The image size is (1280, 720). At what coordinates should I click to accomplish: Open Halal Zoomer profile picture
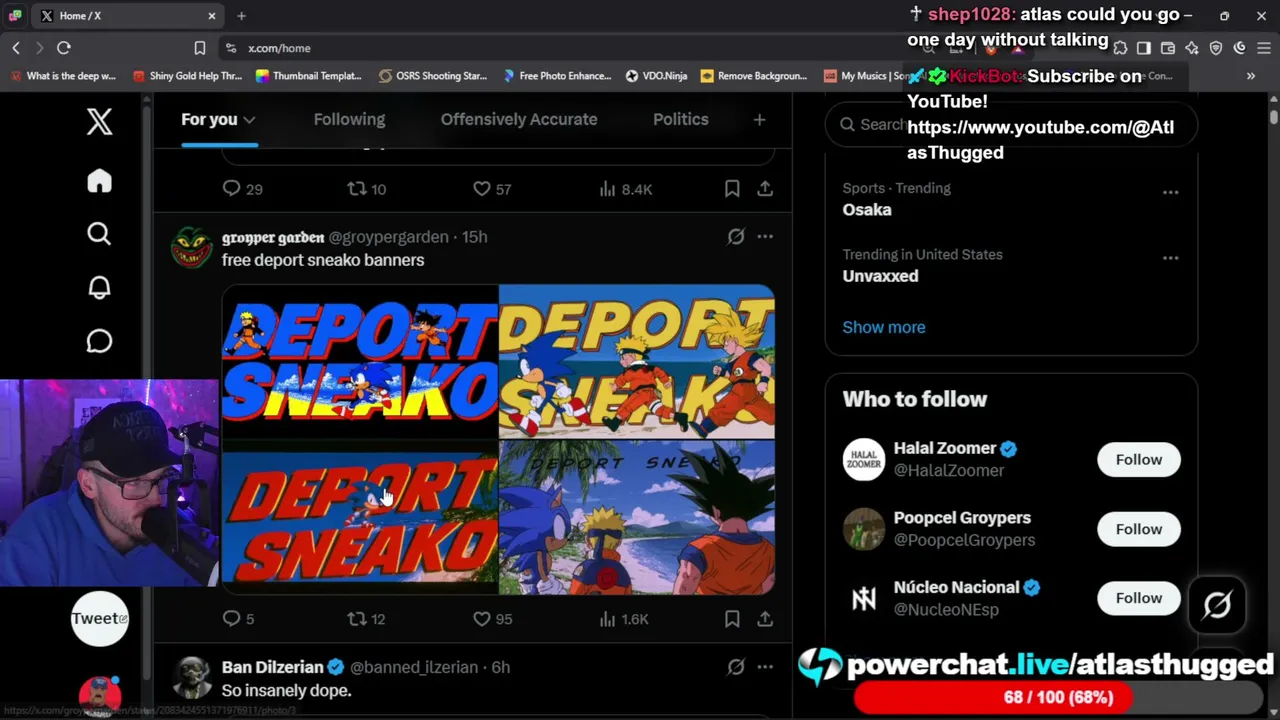click(x=864, y=460)
